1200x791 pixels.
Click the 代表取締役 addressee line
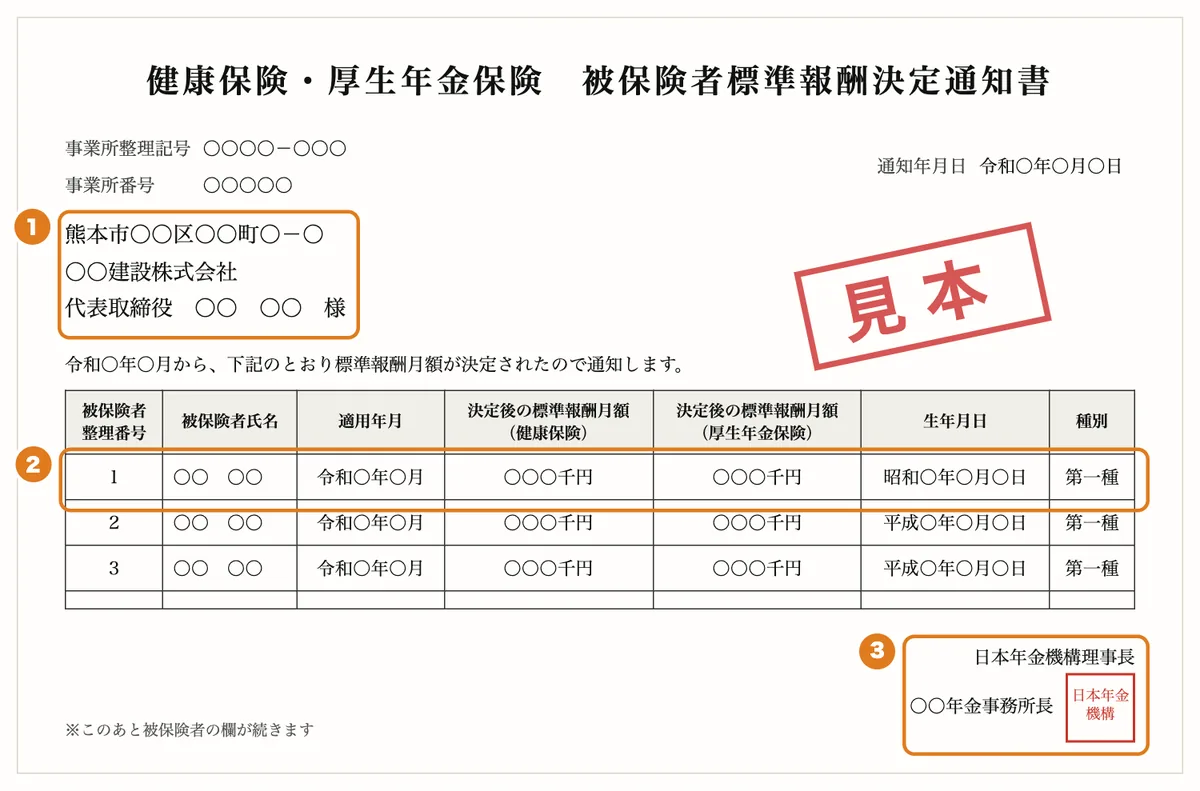[x=205, y=308]
